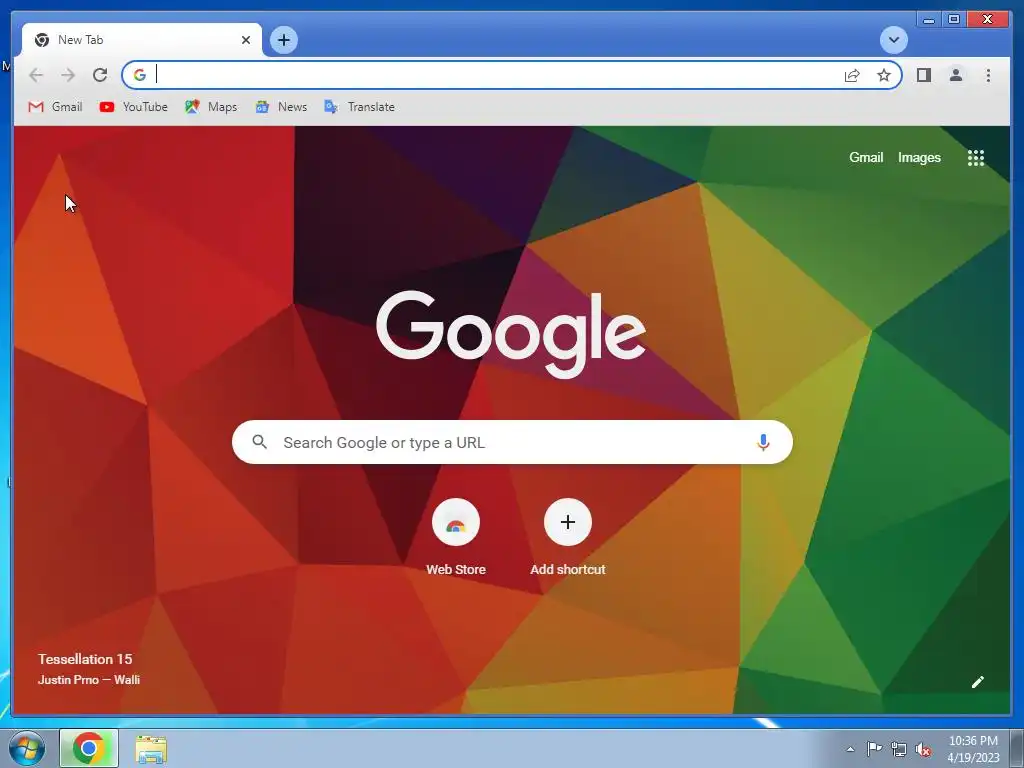This screenshot has height=768, width=1024.
Task: Click the Tessellation 15 background credit
Action: (x=85, y=659)
